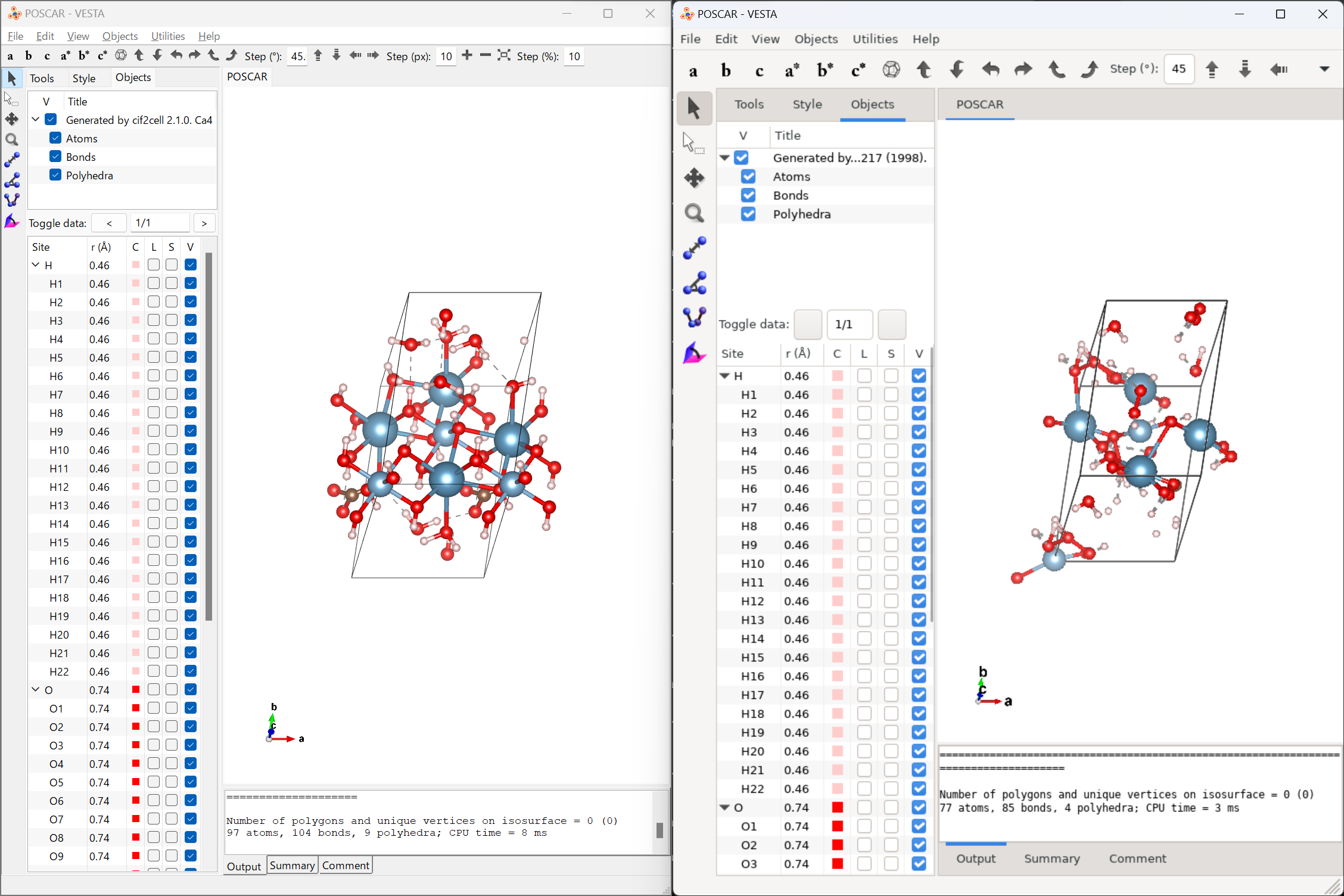Image resolution: width=1344 pixels, height=896 pixels.
Task: Select the Translate tool in left window sidebar
Action: 11,119
